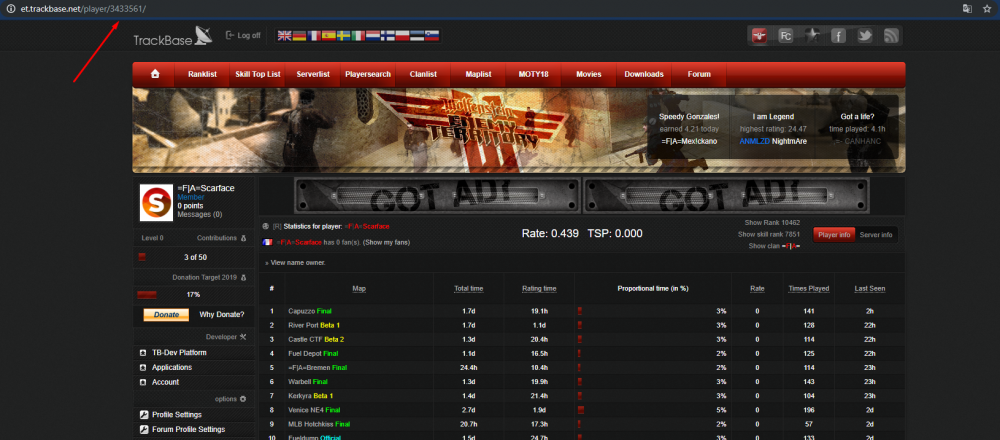Screen dimensions: 1000x440
Task: Expand the TB-Dev Platform sidebar item
Action: point(194,353)
